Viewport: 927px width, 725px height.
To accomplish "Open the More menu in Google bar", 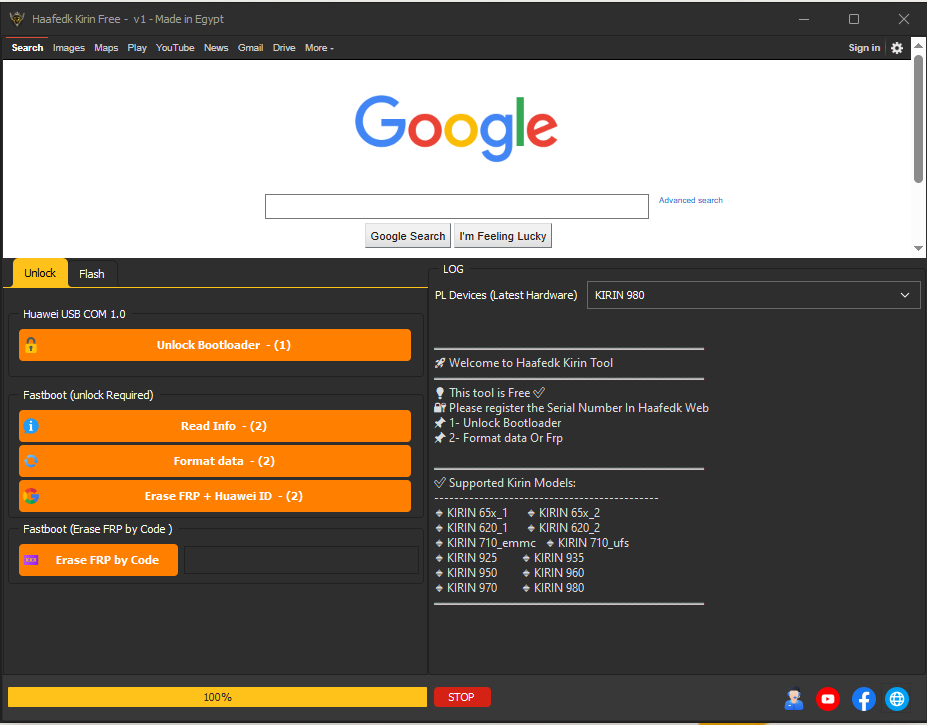I will 319,48.
